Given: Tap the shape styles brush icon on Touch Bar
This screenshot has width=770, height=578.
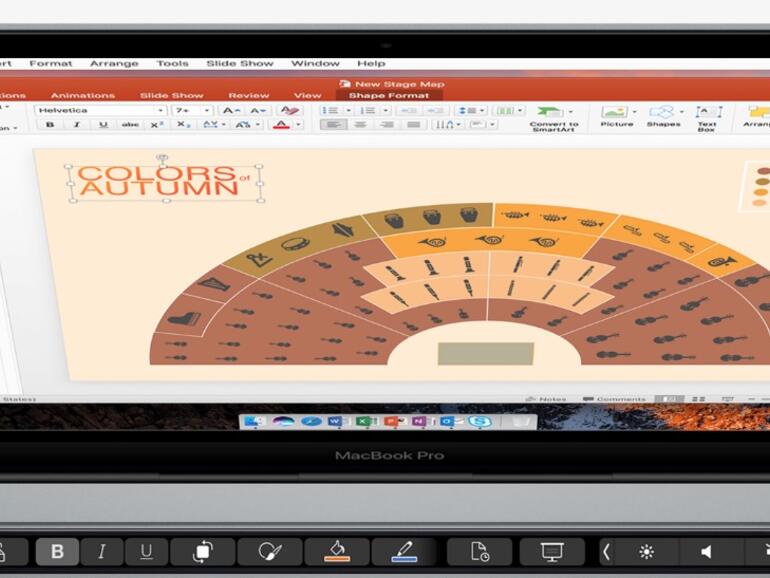Looking at the screenshot, I should click(x=270, y=551).
